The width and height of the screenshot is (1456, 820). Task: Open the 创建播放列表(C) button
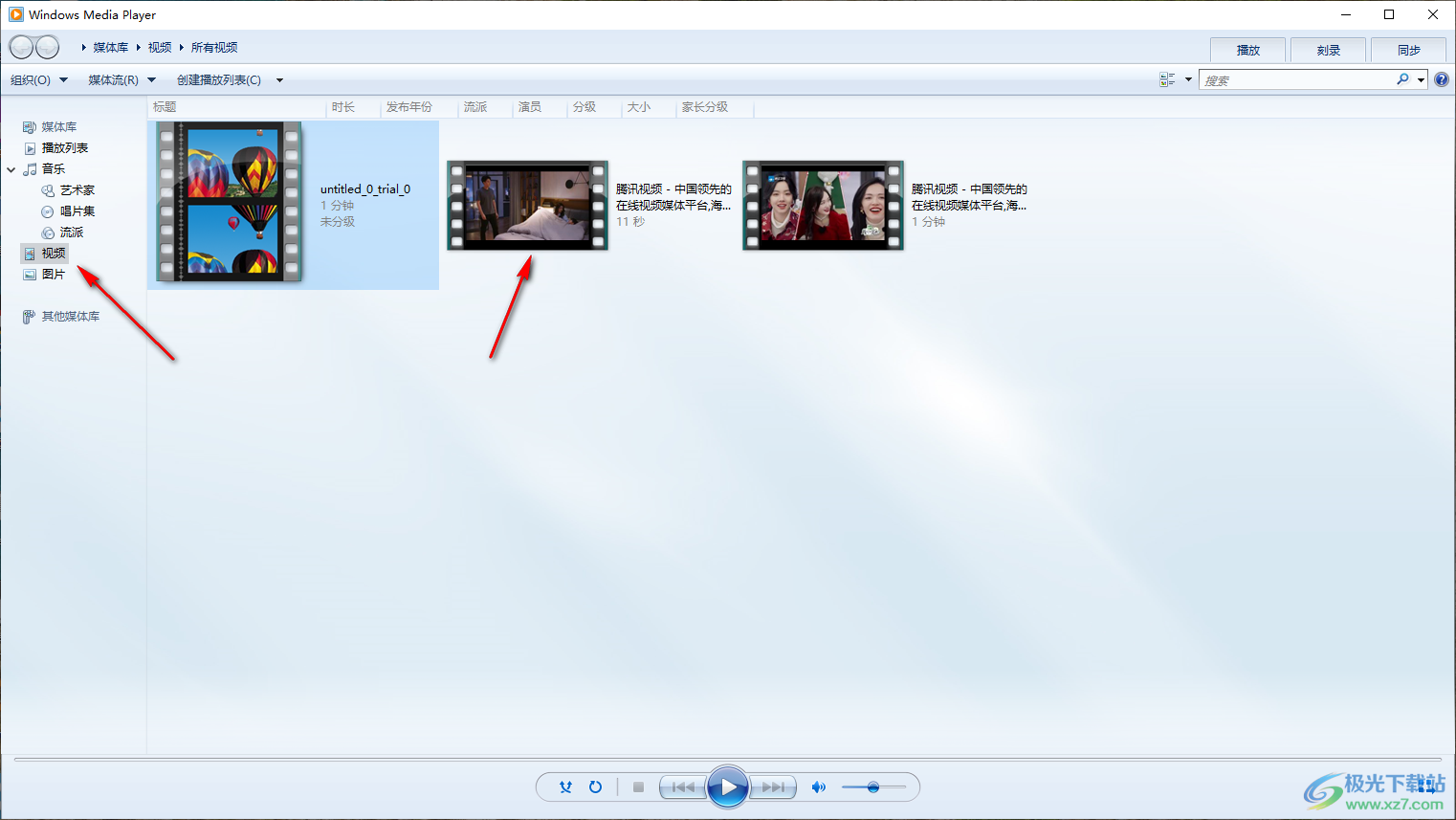(x=219, y=80)
